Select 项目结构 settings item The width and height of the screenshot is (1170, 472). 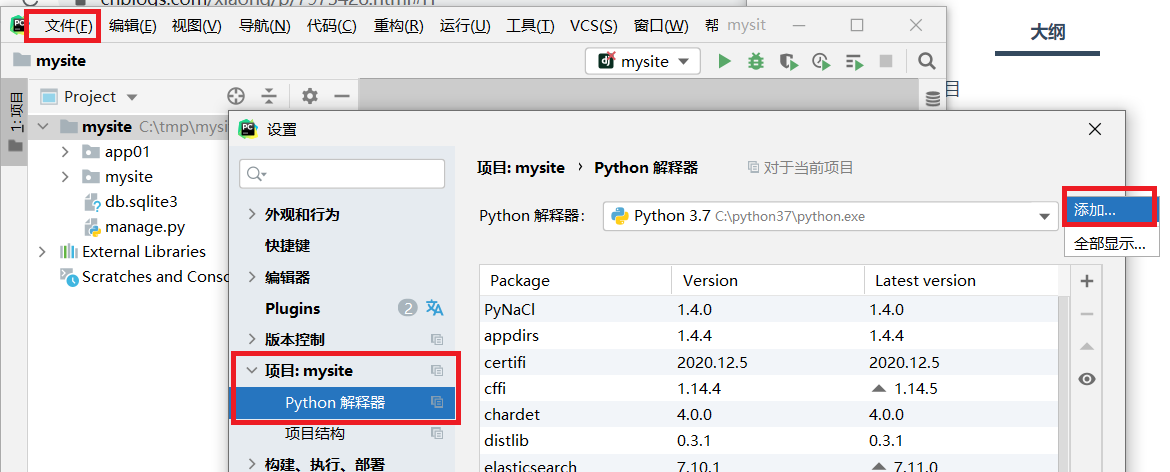pyautogui.click(x=315, y=434)
